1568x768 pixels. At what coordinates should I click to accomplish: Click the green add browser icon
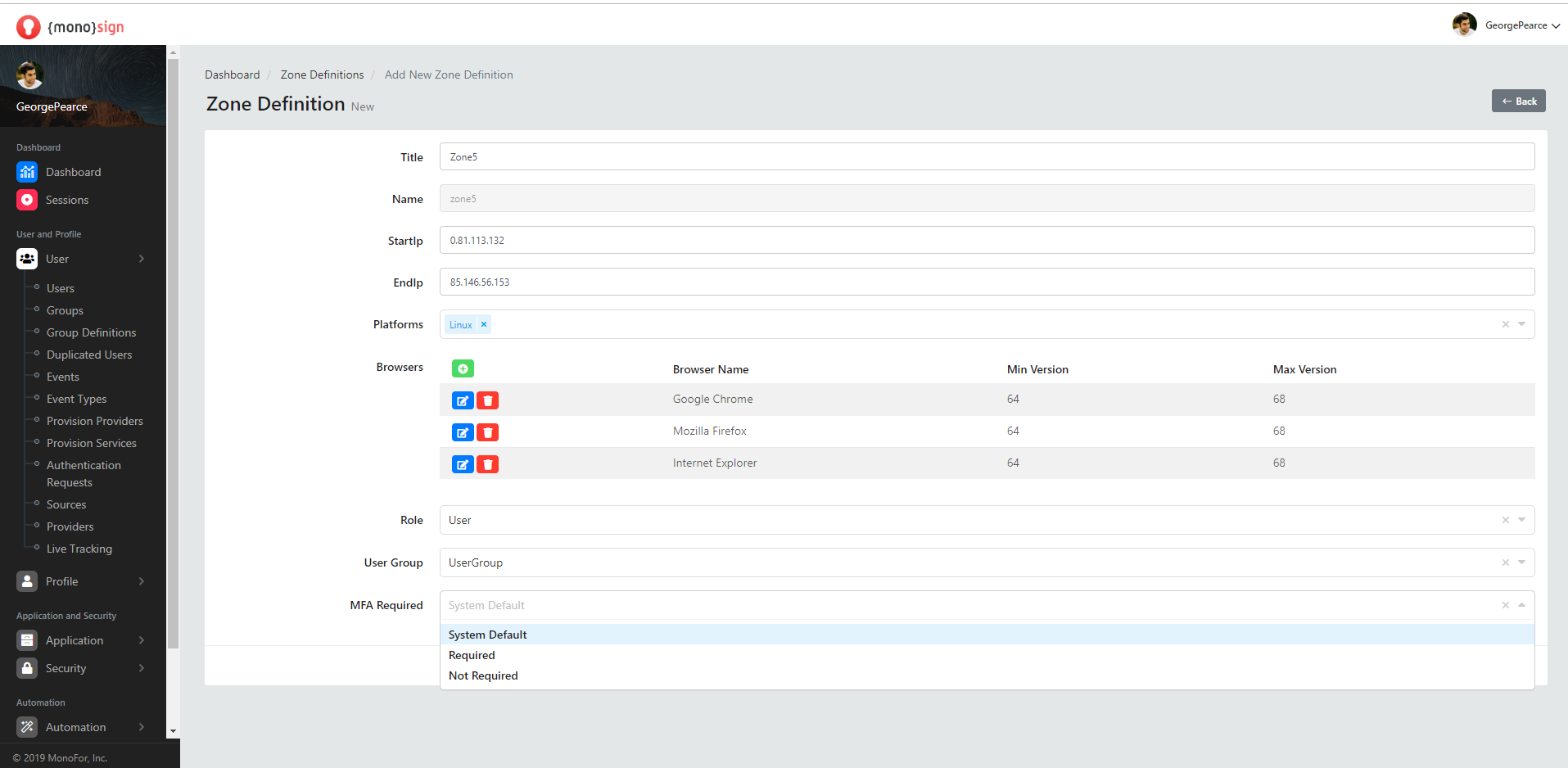(x=463, y=369)
